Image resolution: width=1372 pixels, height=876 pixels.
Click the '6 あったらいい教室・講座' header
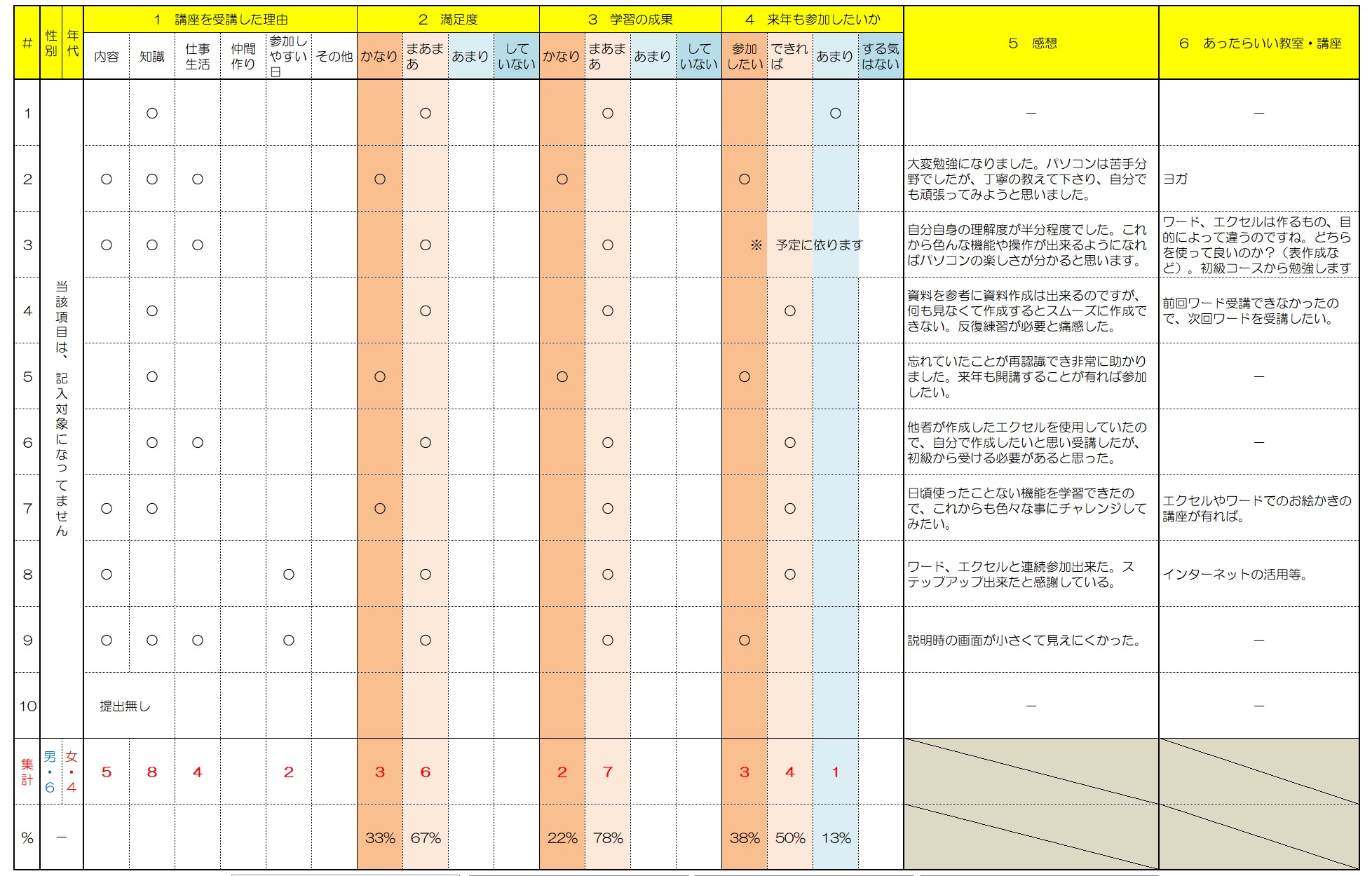coord(1259,43)
